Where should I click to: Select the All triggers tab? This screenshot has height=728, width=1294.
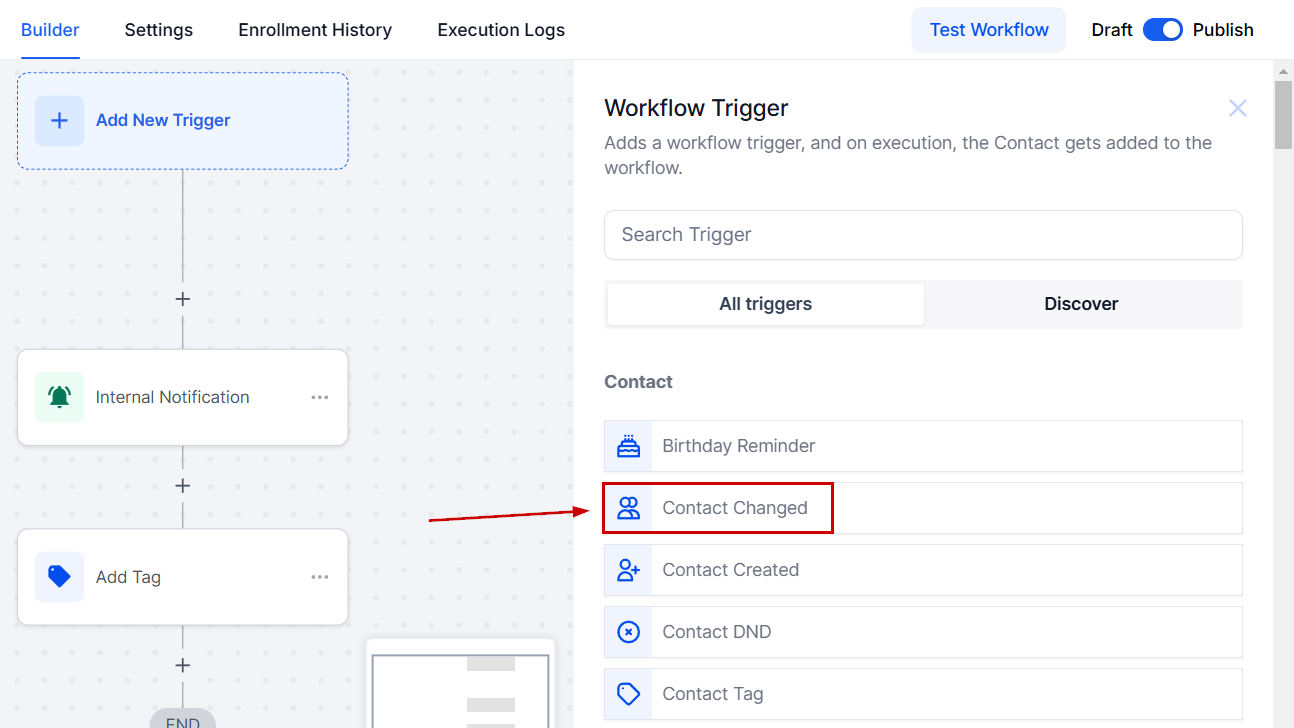(x=766, y=304)
